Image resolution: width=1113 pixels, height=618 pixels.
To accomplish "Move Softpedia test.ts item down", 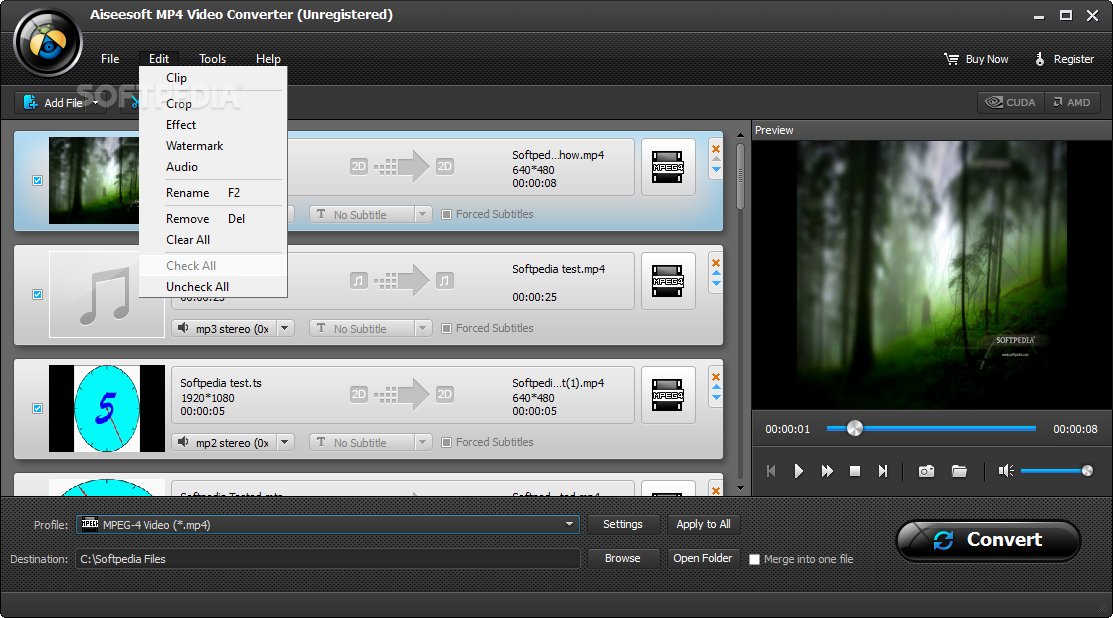I will click(x=716, y=397).
